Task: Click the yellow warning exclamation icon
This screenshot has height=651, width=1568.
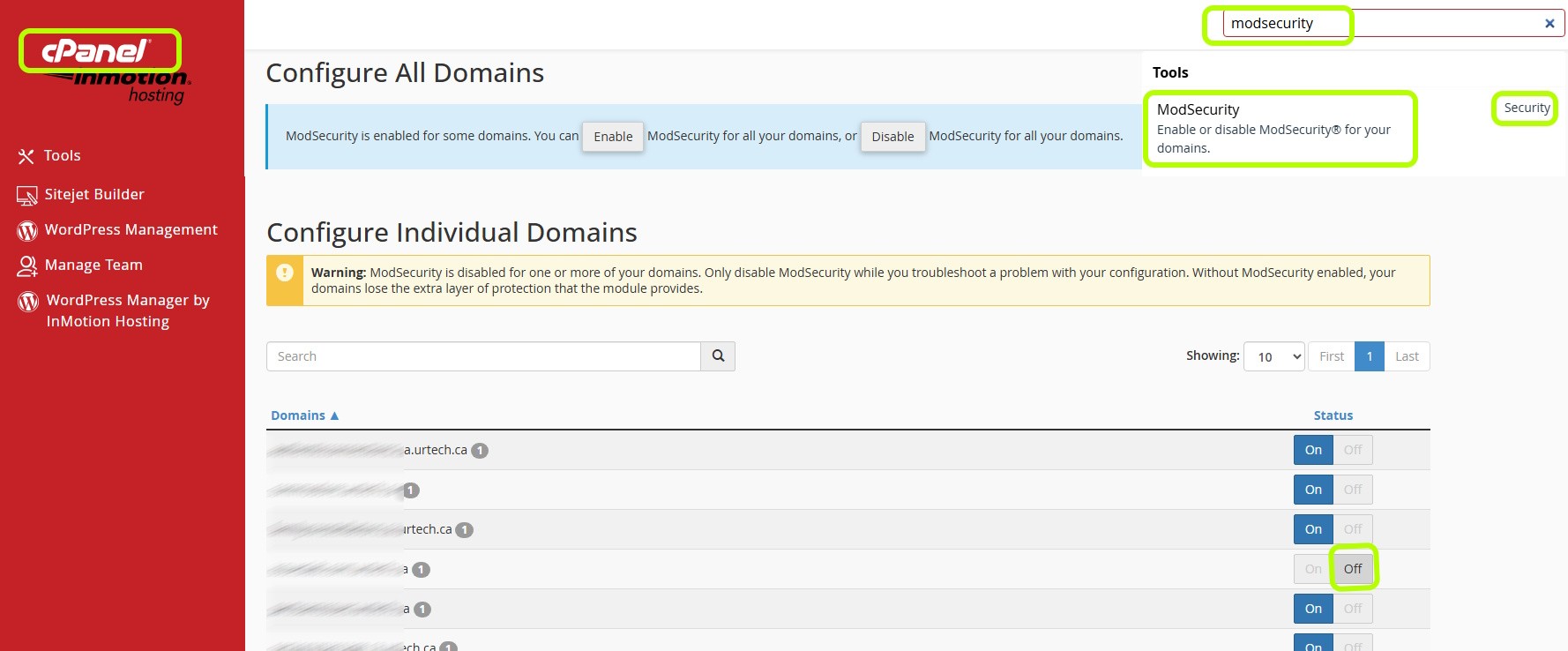Action: click(x=285, y=273)
